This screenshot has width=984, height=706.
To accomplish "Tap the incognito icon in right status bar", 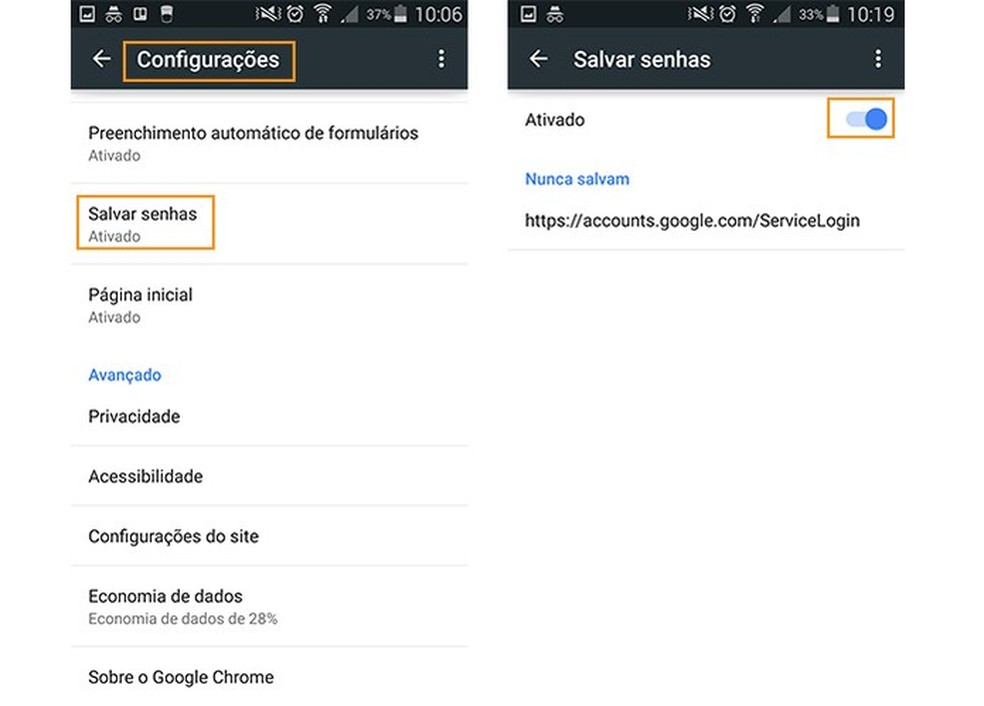I will [555, 14].
